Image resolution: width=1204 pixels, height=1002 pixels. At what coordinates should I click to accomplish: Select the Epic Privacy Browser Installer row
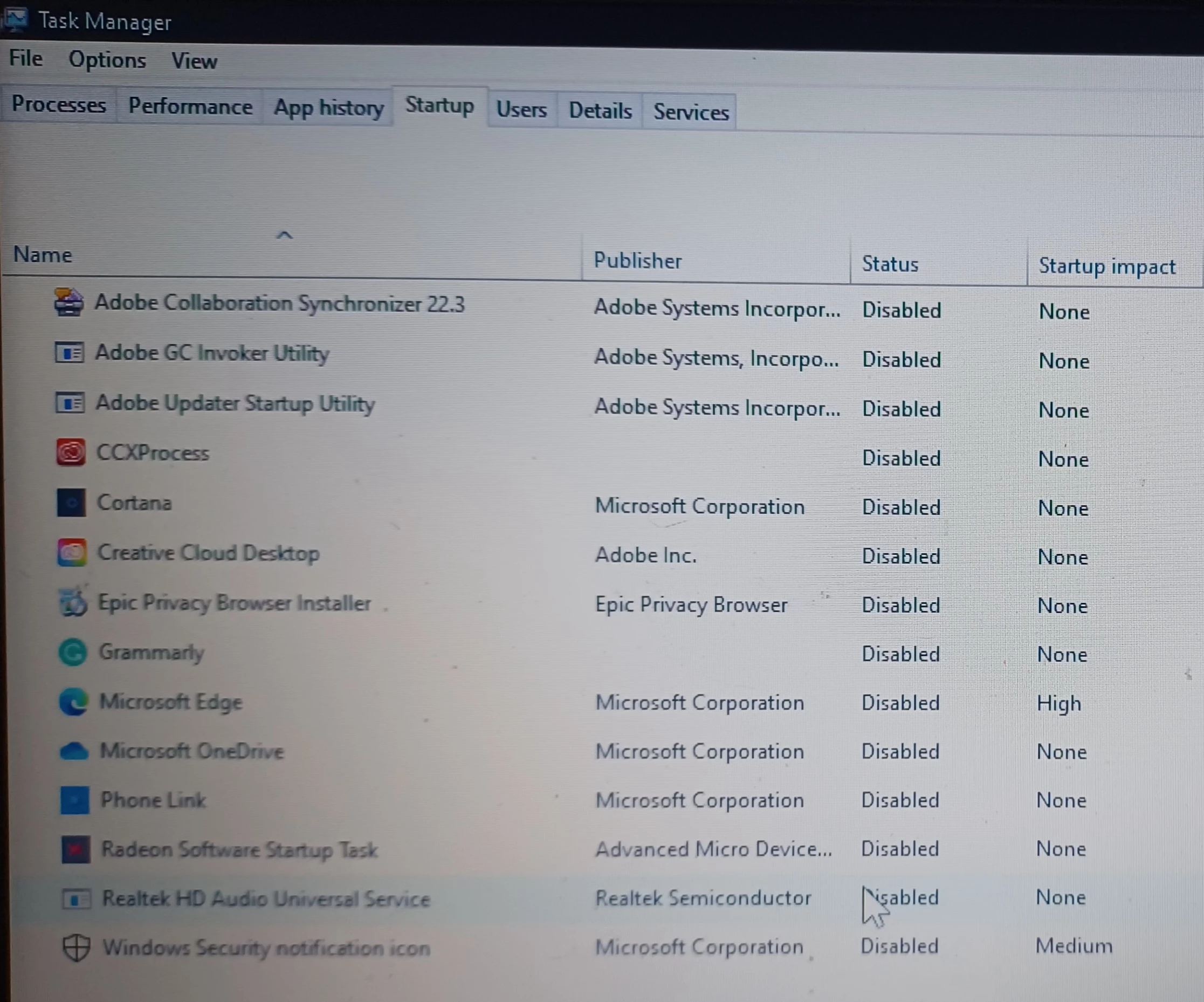234,603
